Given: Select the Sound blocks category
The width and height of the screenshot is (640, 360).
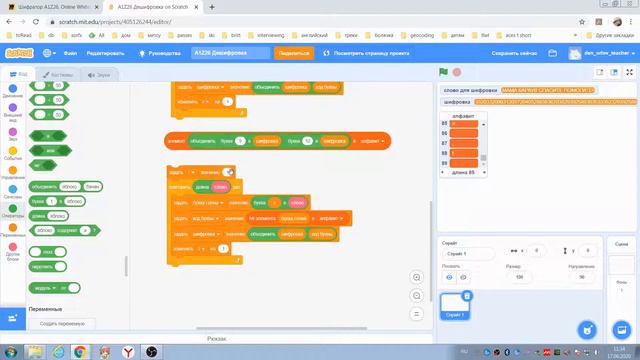Looking at the screenshot, I should click(13, 134).
